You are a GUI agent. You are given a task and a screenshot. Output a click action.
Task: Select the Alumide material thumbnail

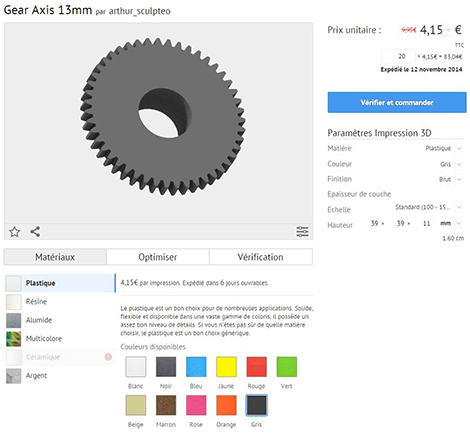point(14,320)
